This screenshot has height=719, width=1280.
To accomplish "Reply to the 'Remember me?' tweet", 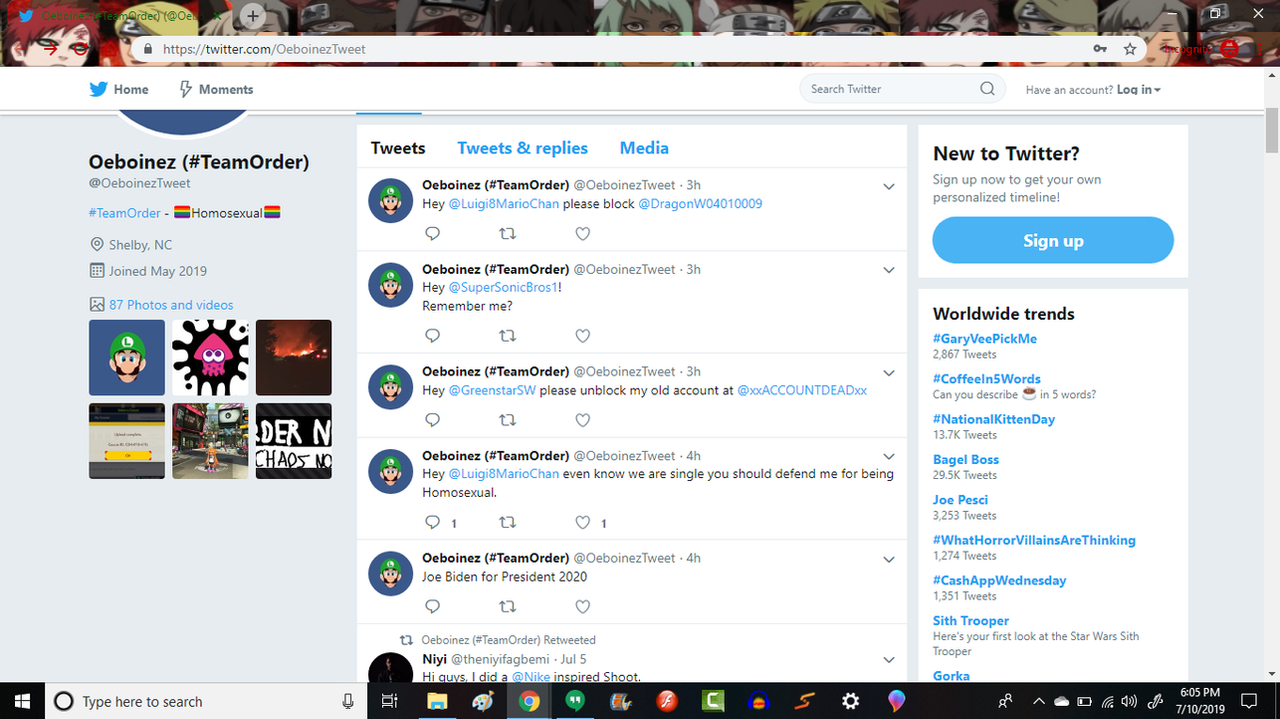I will point(433,336).
